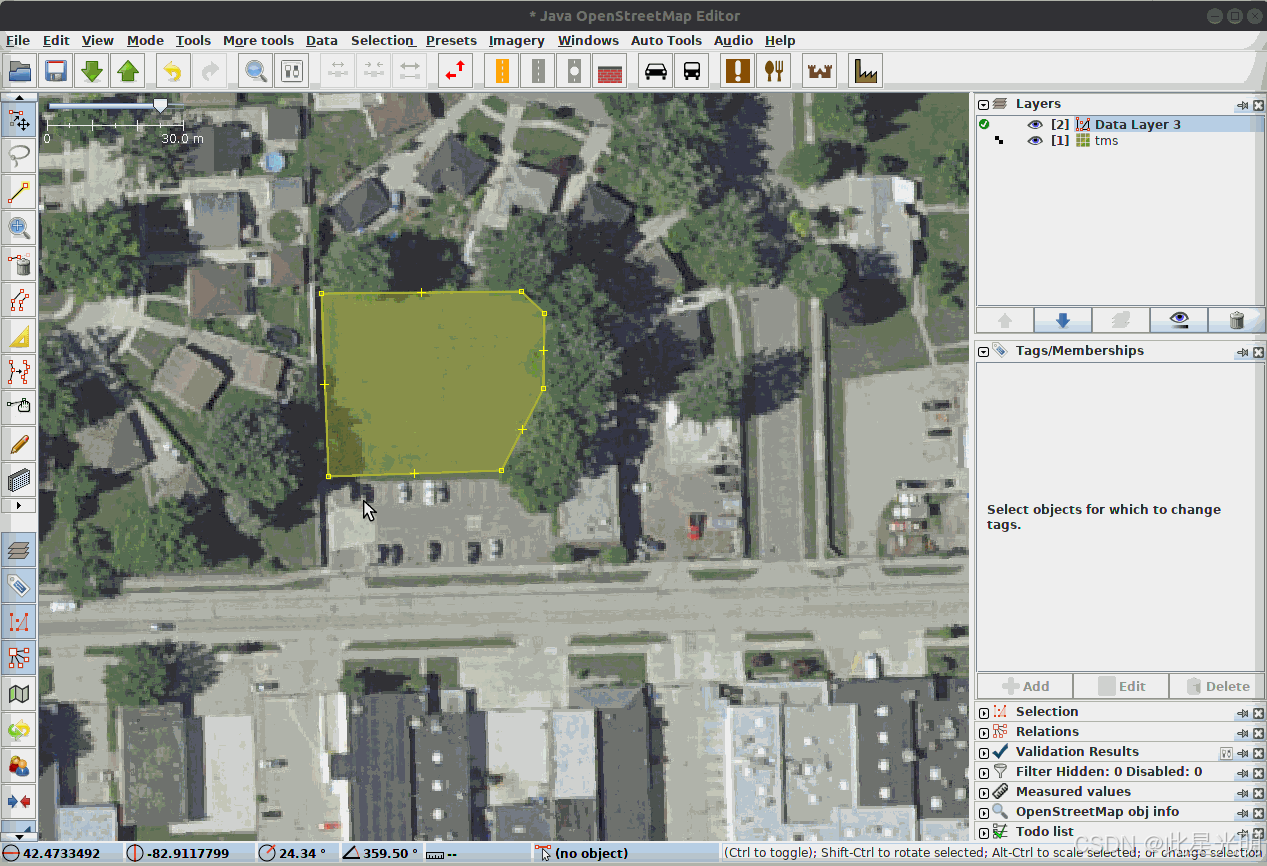Activate the Draw nodes tool

click(x=19, y=191)
